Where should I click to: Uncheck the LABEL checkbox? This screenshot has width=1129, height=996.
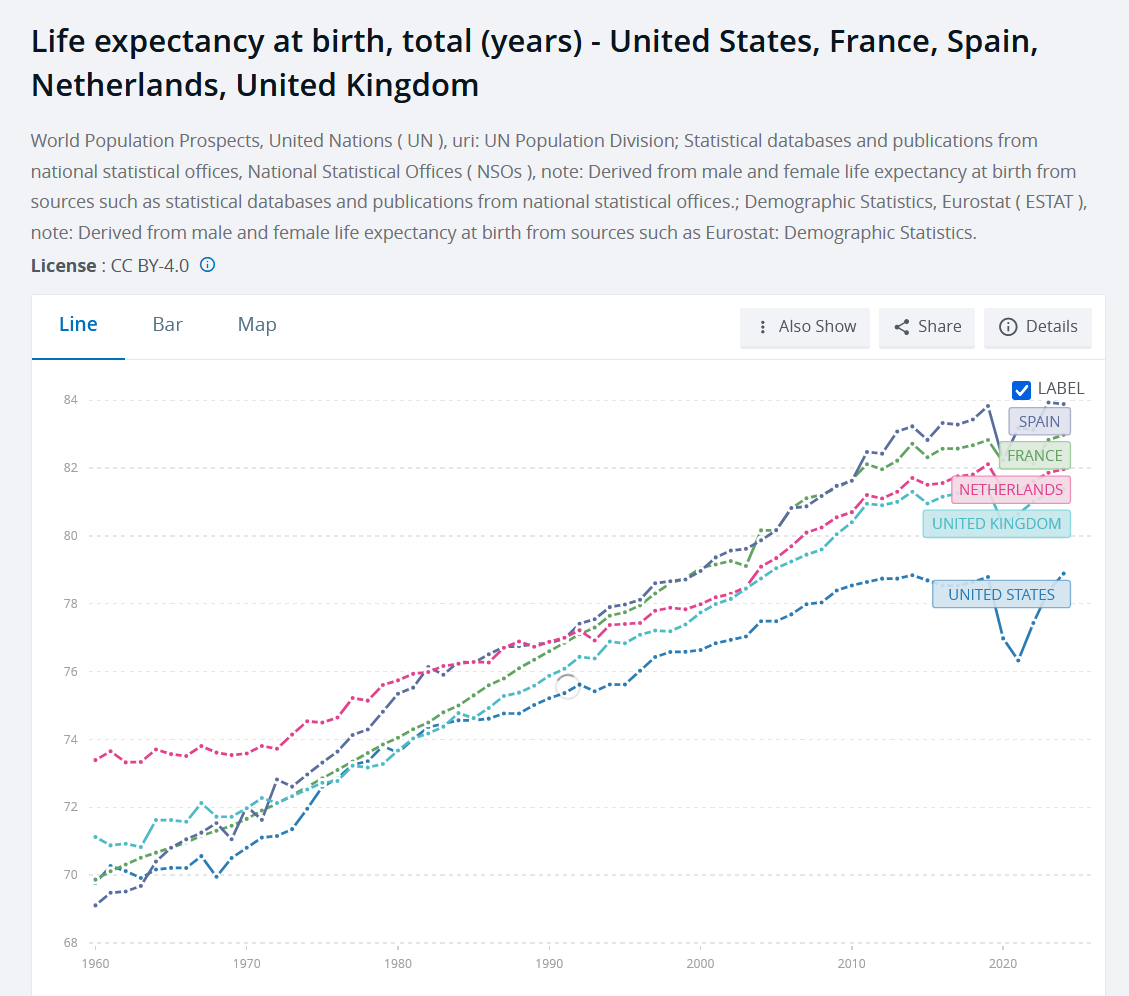[x=1021, y=390]
